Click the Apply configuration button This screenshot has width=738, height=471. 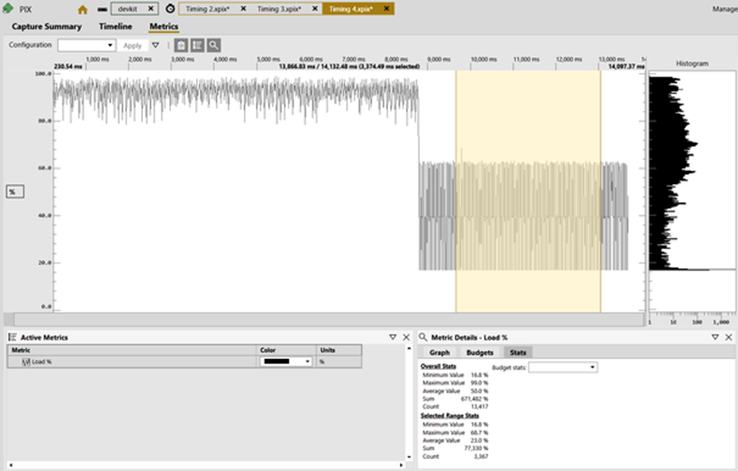[132, 46]
